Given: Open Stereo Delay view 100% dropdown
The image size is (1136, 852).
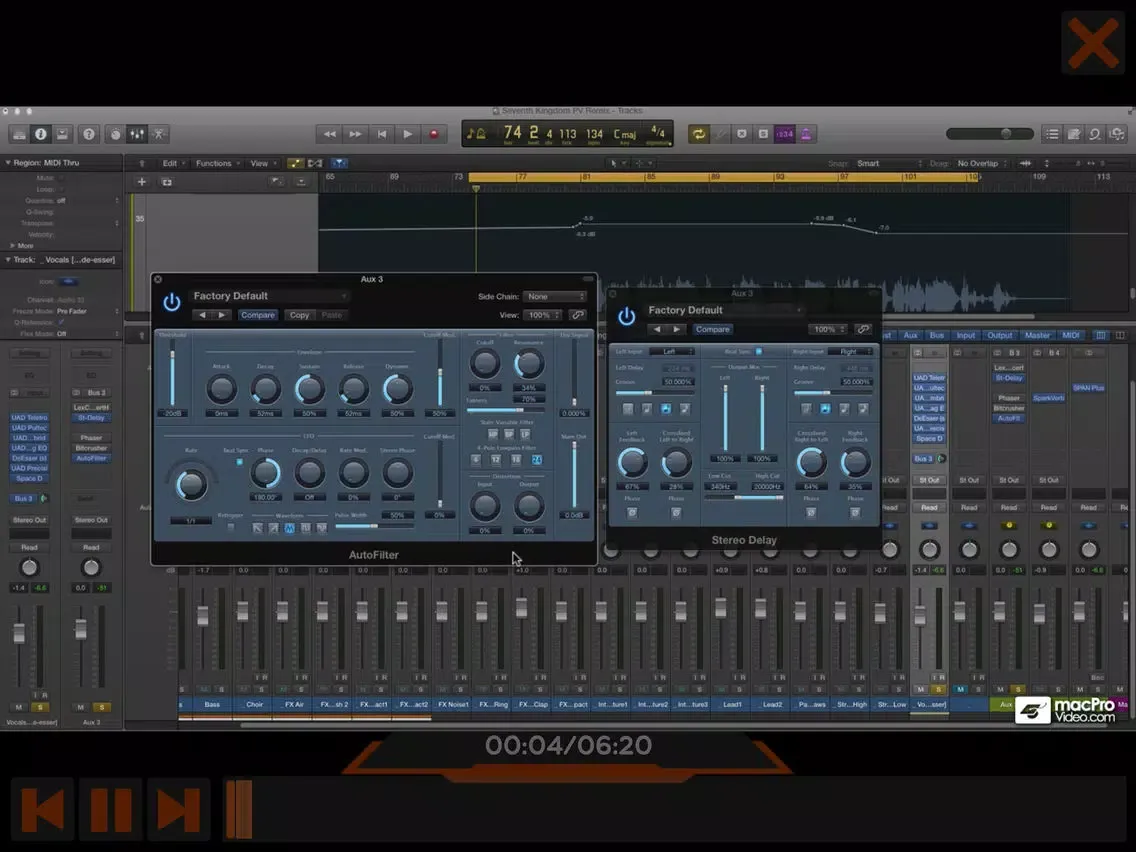Looking at the screenshot, I should click(828, 329).
